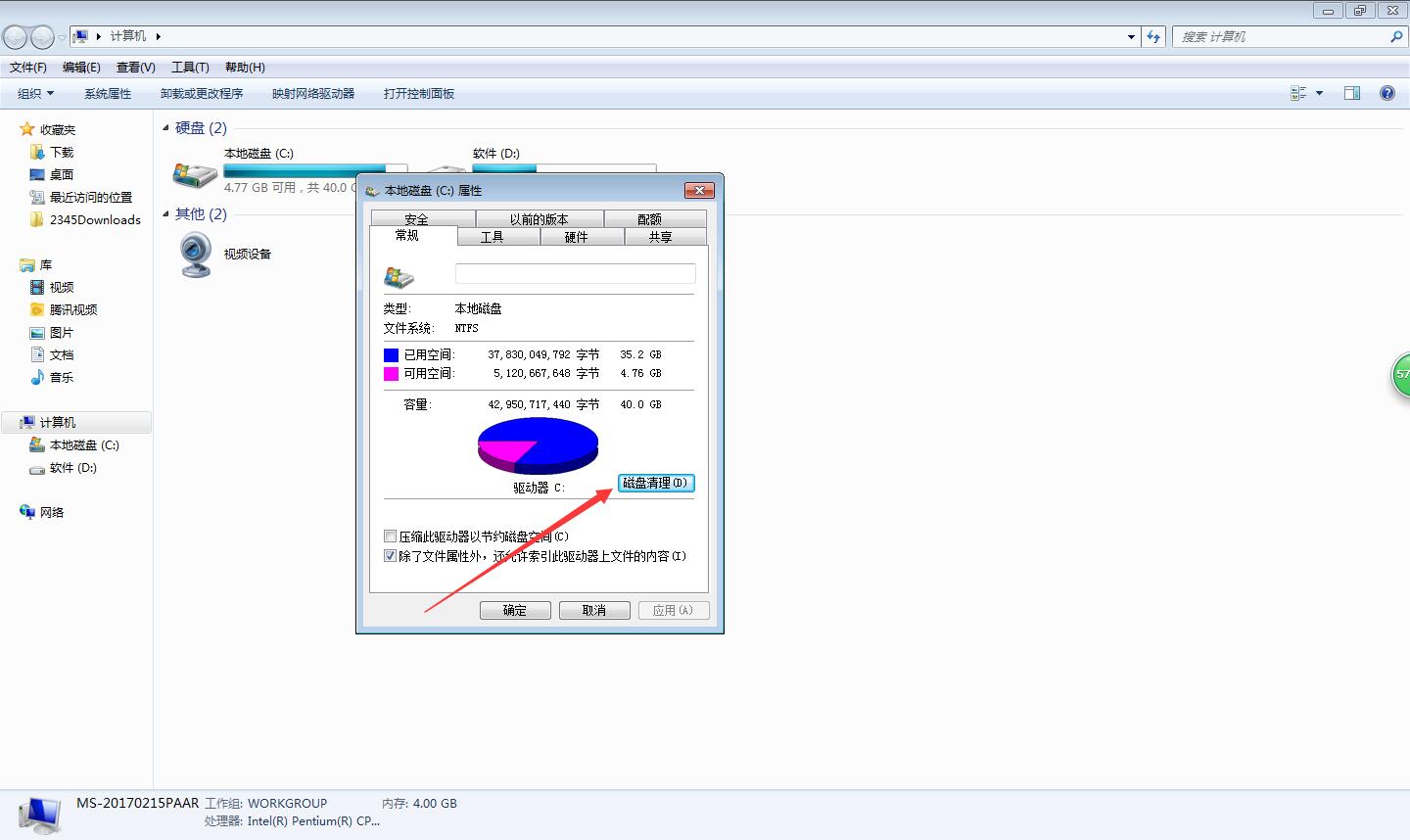Image resolution: width=1410 pixels, height=840 pixels.
Task: Click the Favorites star icon in sidebar
Action: (27, 129)
